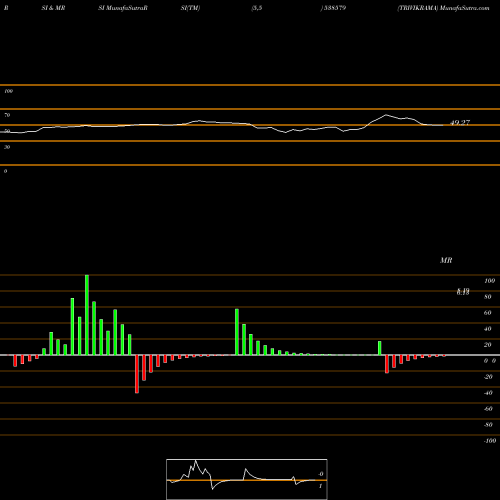Screen dimensions: 500x500
Task: Click the MR axis label '20'
Action: click(x=488, y=345)
